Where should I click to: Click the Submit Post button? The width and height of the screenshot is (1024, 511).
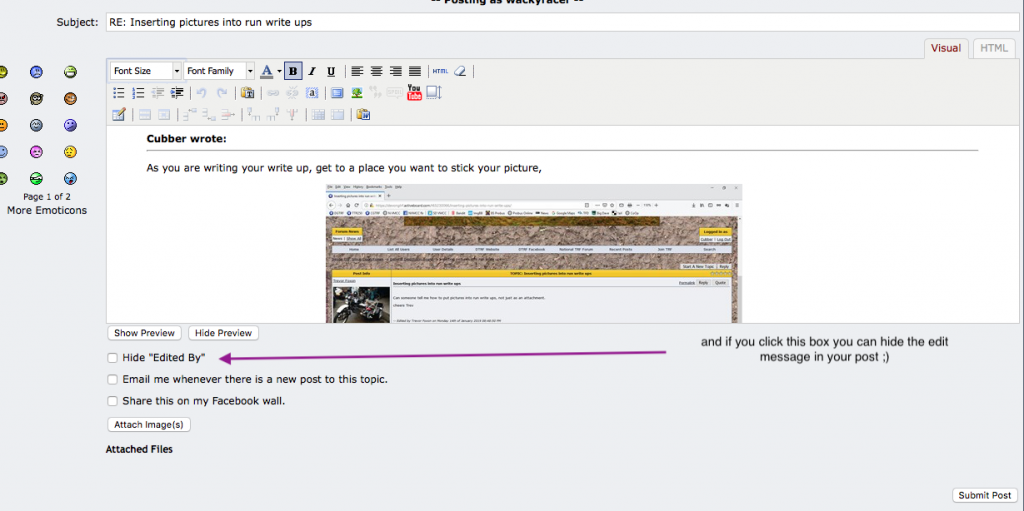984,495
